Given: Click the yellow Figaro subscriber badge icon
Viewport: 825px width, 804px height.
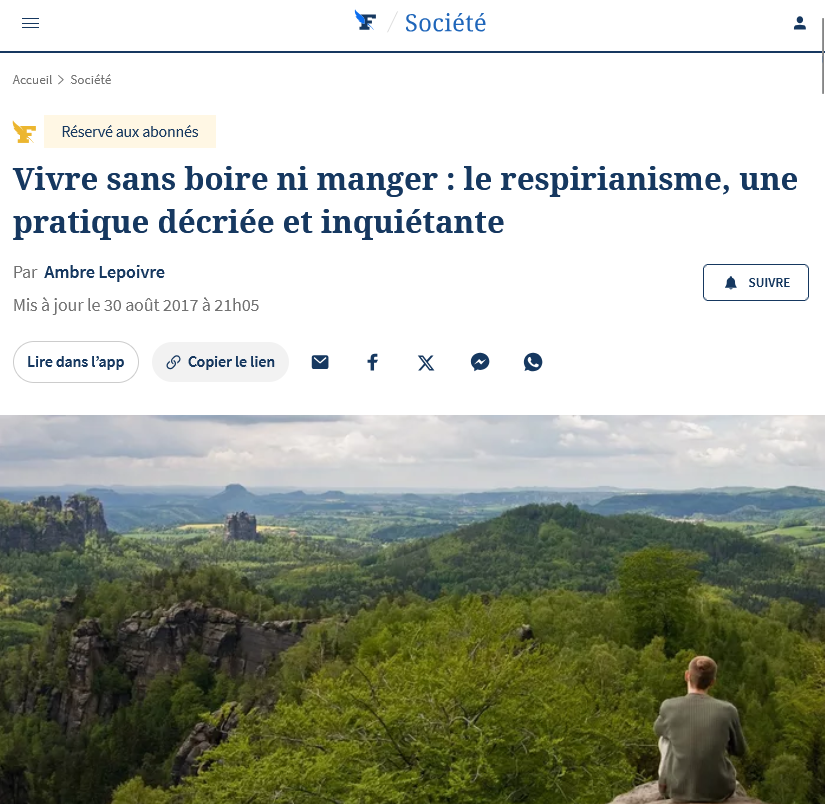Looking at the screenshot, I should [24, 132].
